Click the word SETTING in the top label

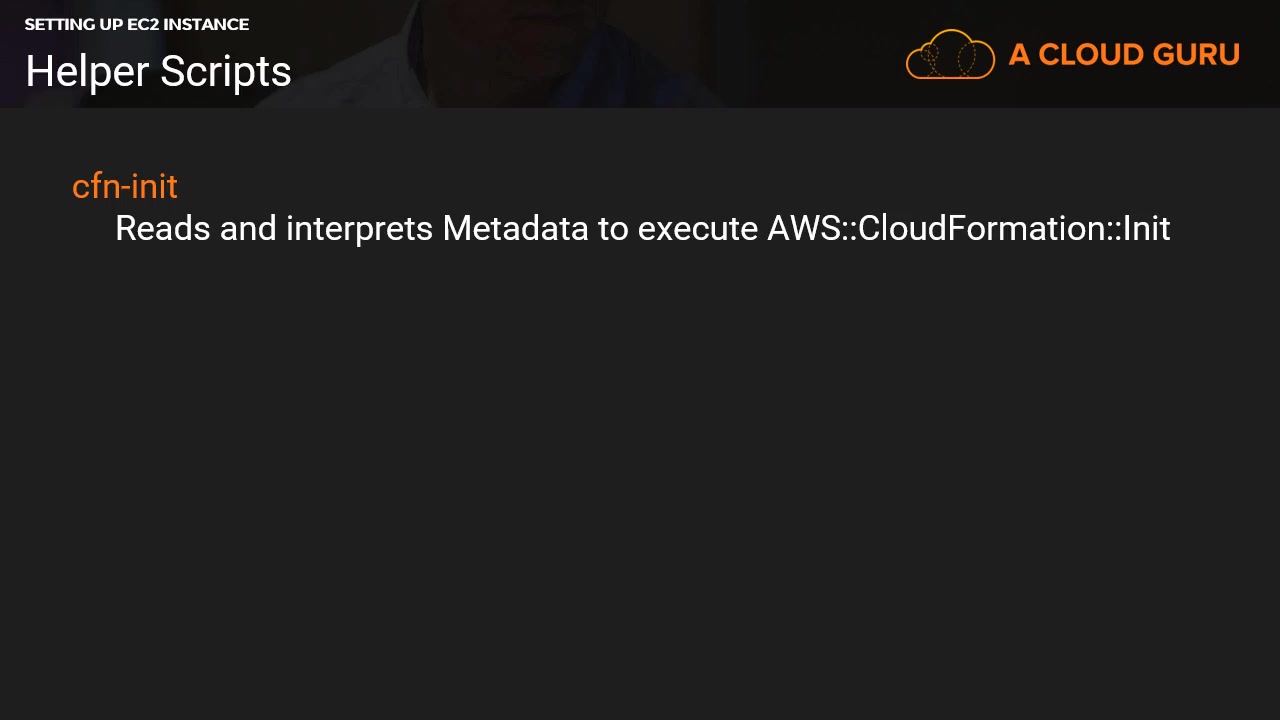point(59,24)
